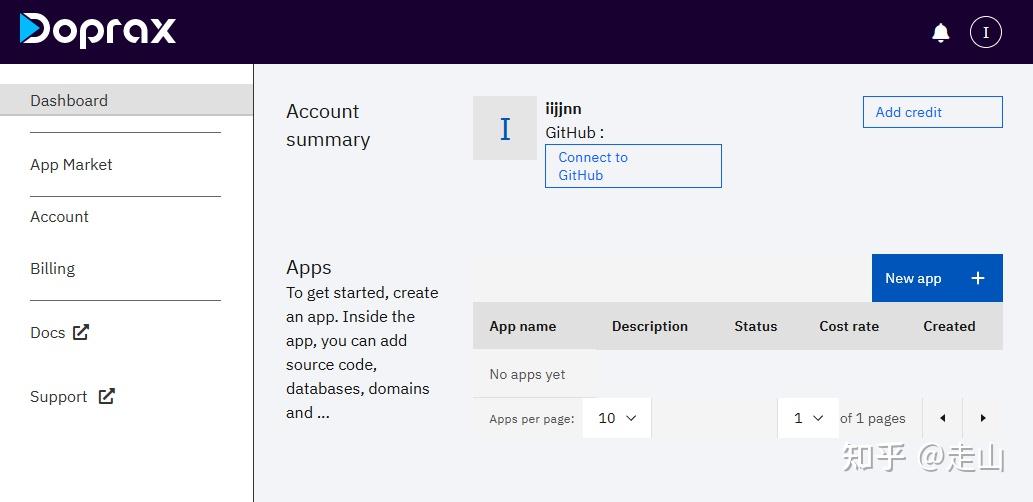Create a New app

point(914,278)
